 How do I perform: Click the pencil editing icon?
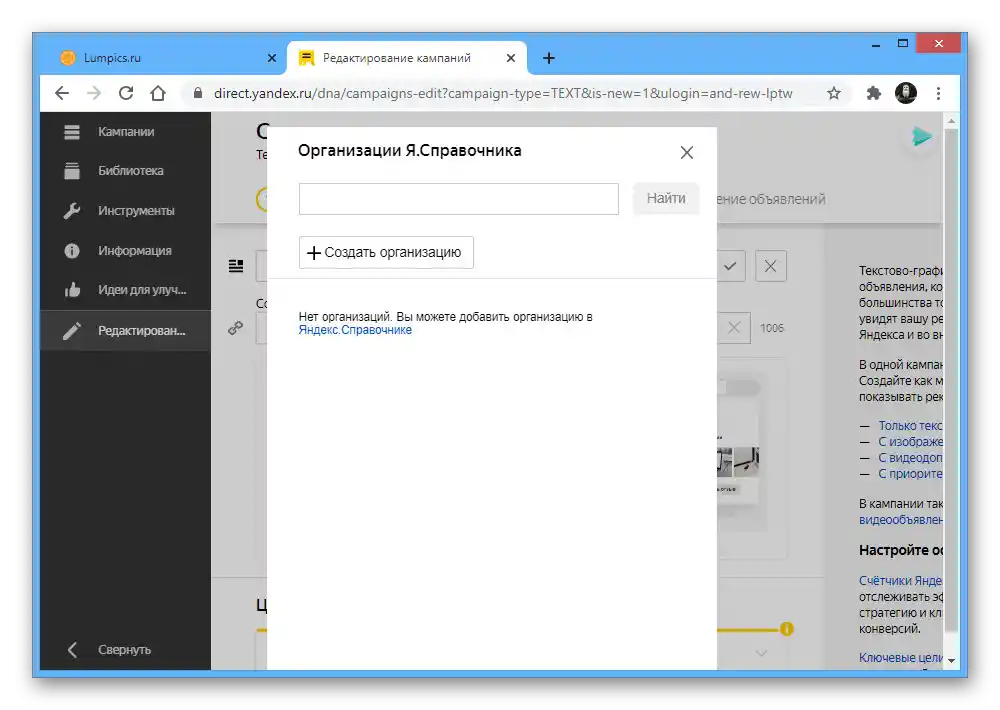(72, 330)
